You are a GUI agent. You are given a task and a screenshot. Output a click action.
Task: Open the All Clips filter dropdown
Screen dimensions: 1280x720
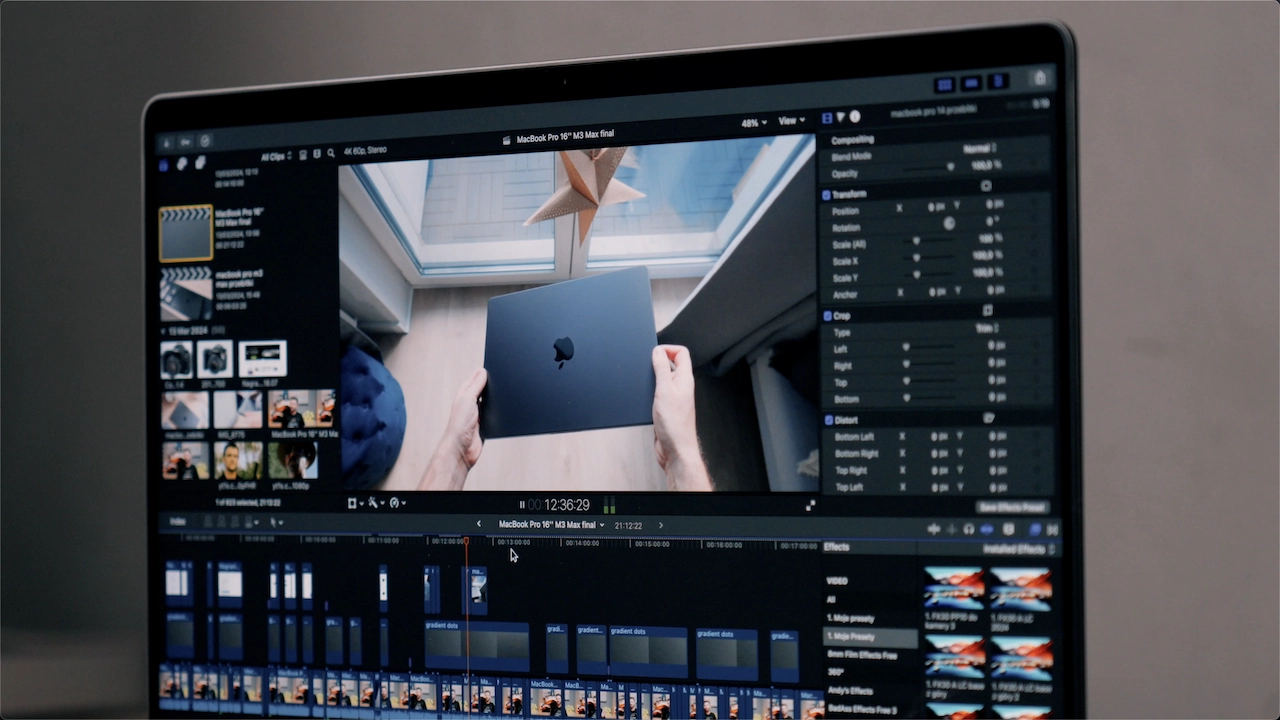point(277,157)
